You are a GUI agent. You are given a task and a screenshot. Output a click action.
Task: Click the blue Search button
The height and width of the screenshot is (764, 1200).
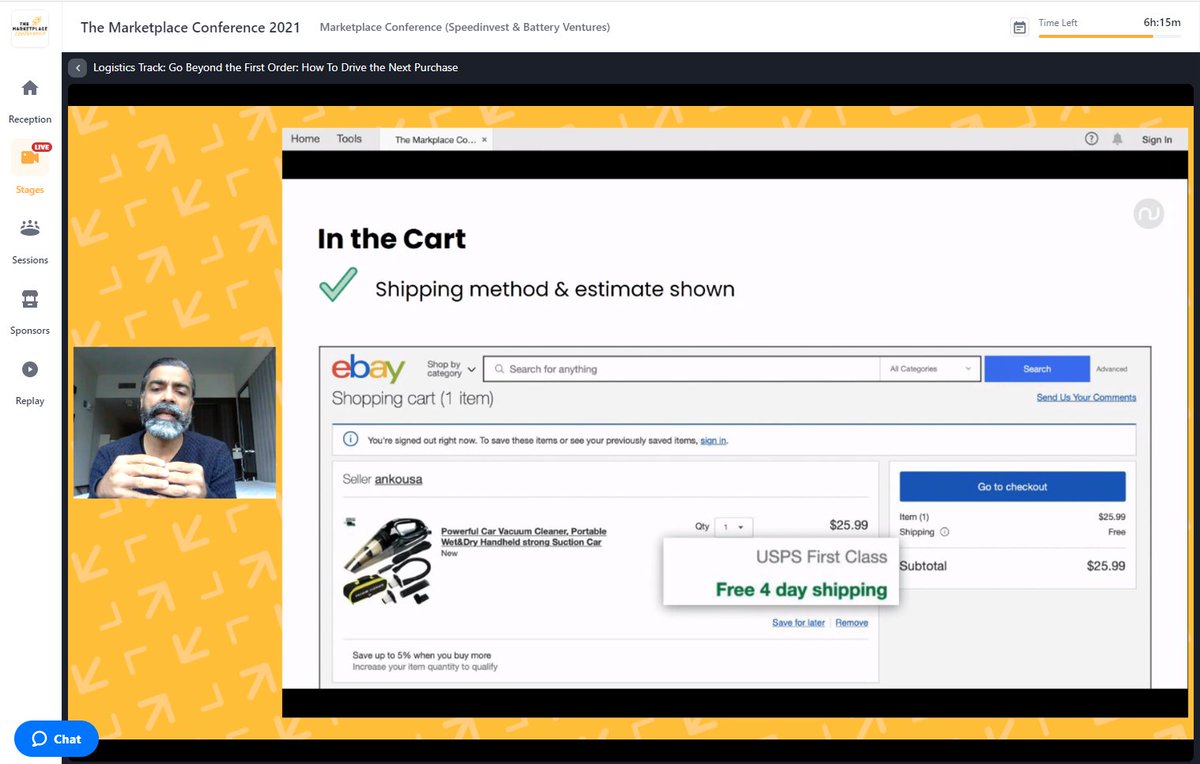point(1037,369)
